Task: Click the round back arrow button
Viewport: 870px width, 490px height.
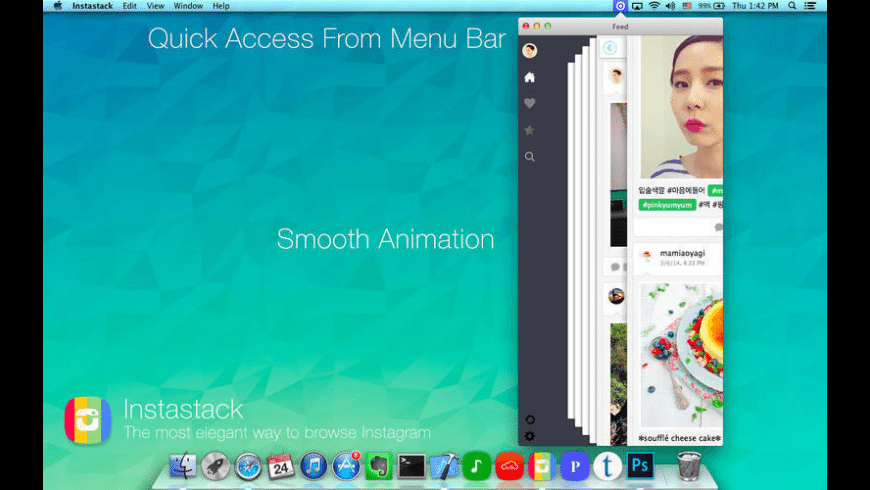Action: [609, 48]
